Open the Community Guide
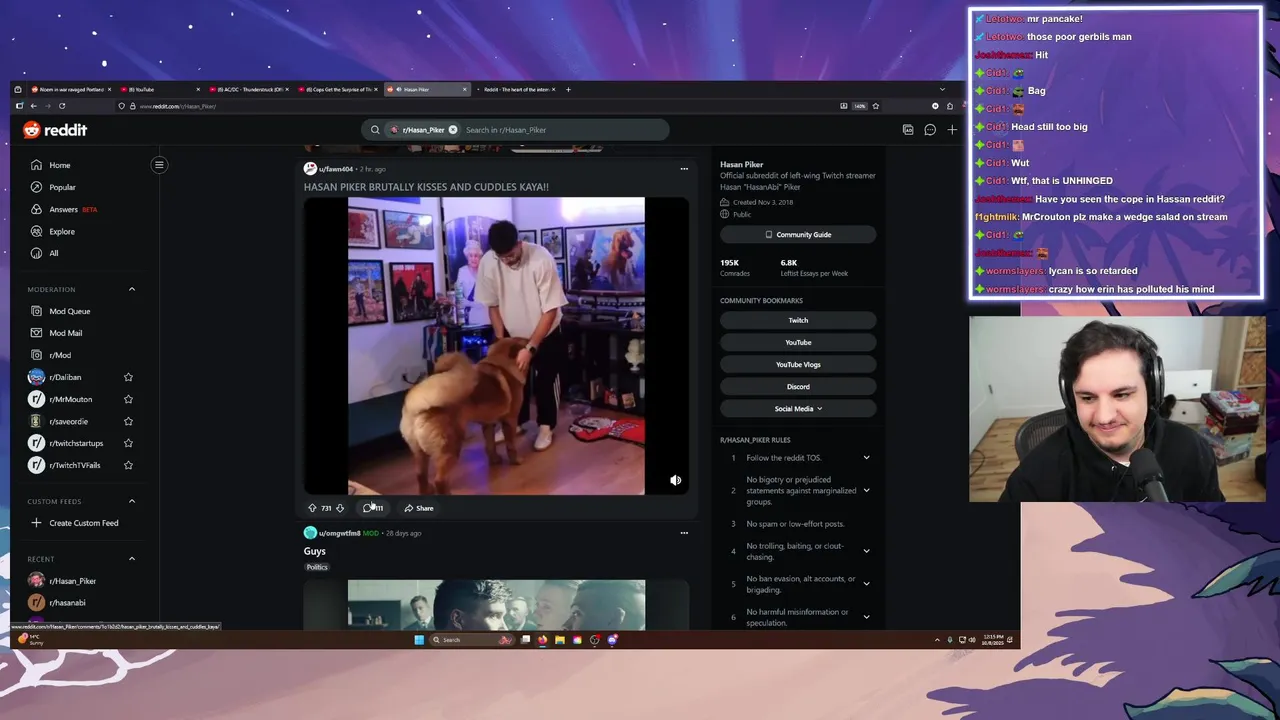Viewport: 1280px width, 720px height. 798,235
